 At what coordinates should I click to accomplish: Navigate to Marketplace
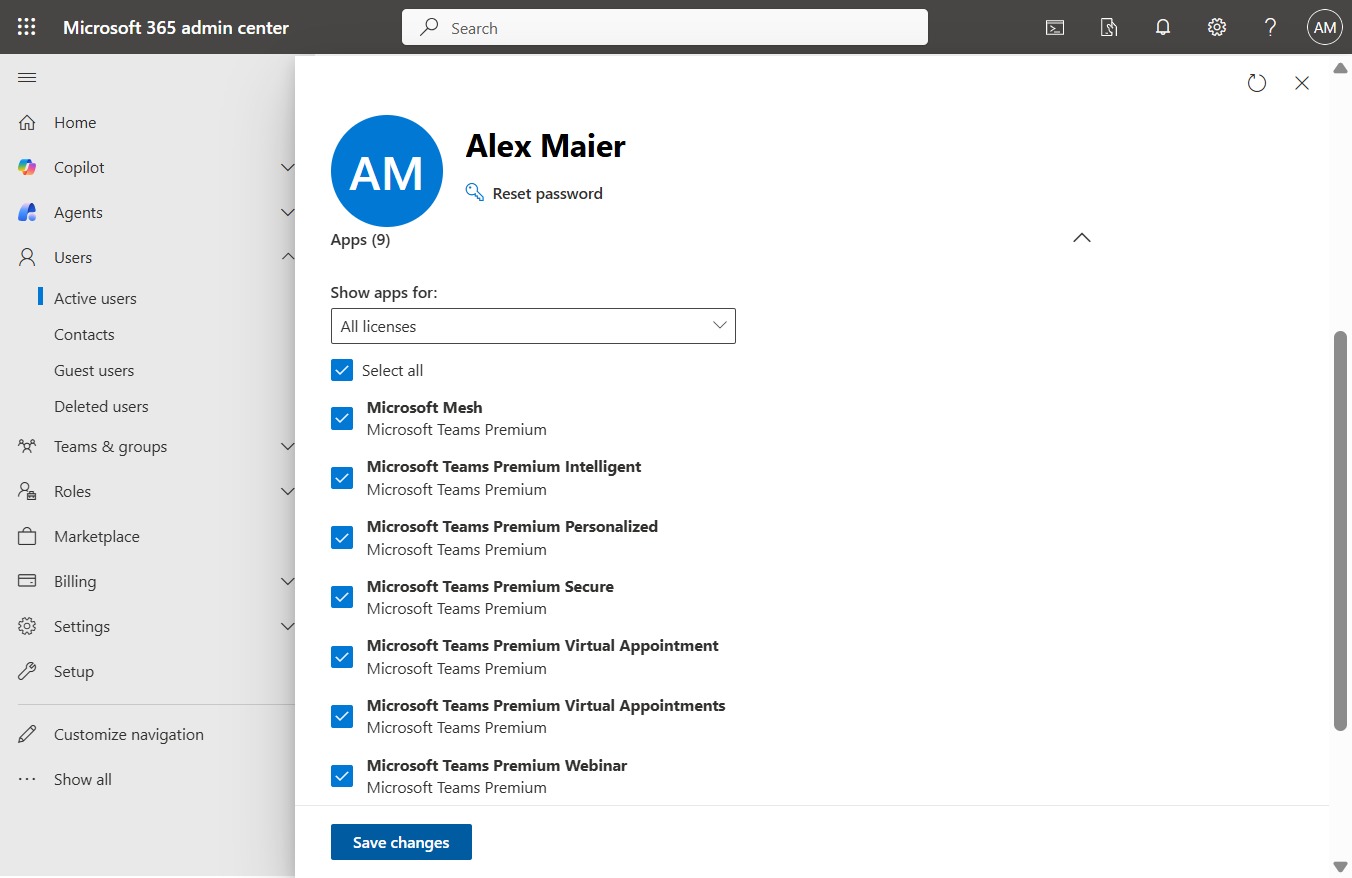click(97, 536)
